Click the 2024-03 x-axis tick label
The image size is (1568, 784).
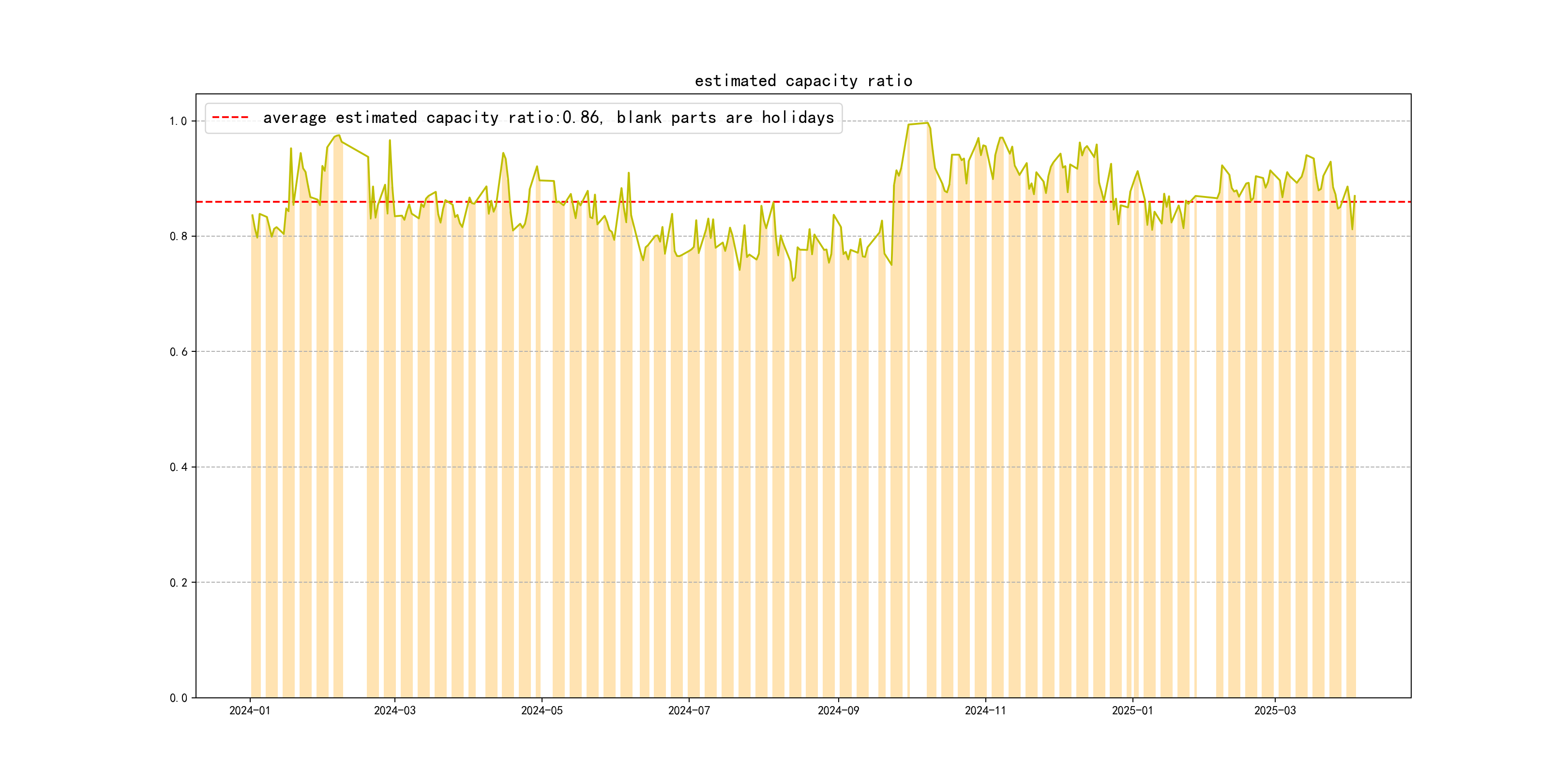point(394,710)
